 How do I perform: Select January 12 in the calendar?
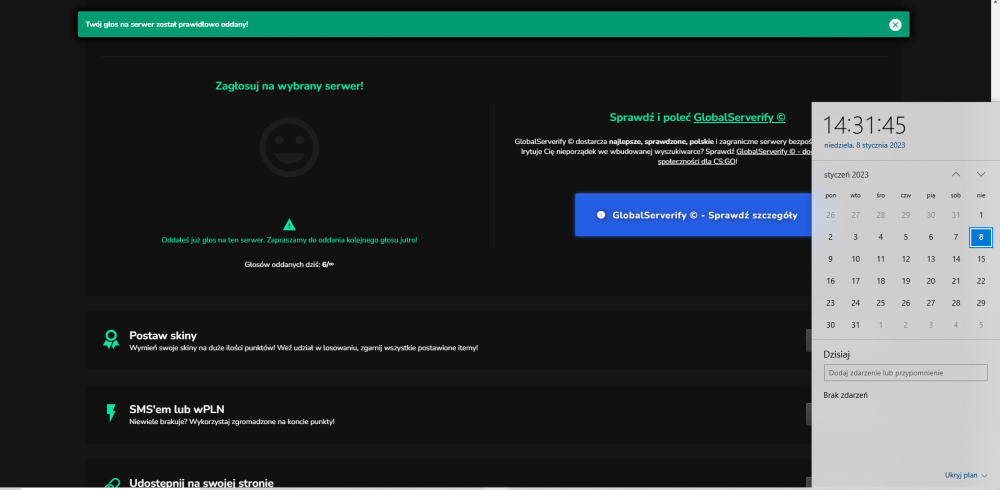(x=906, y=259)
